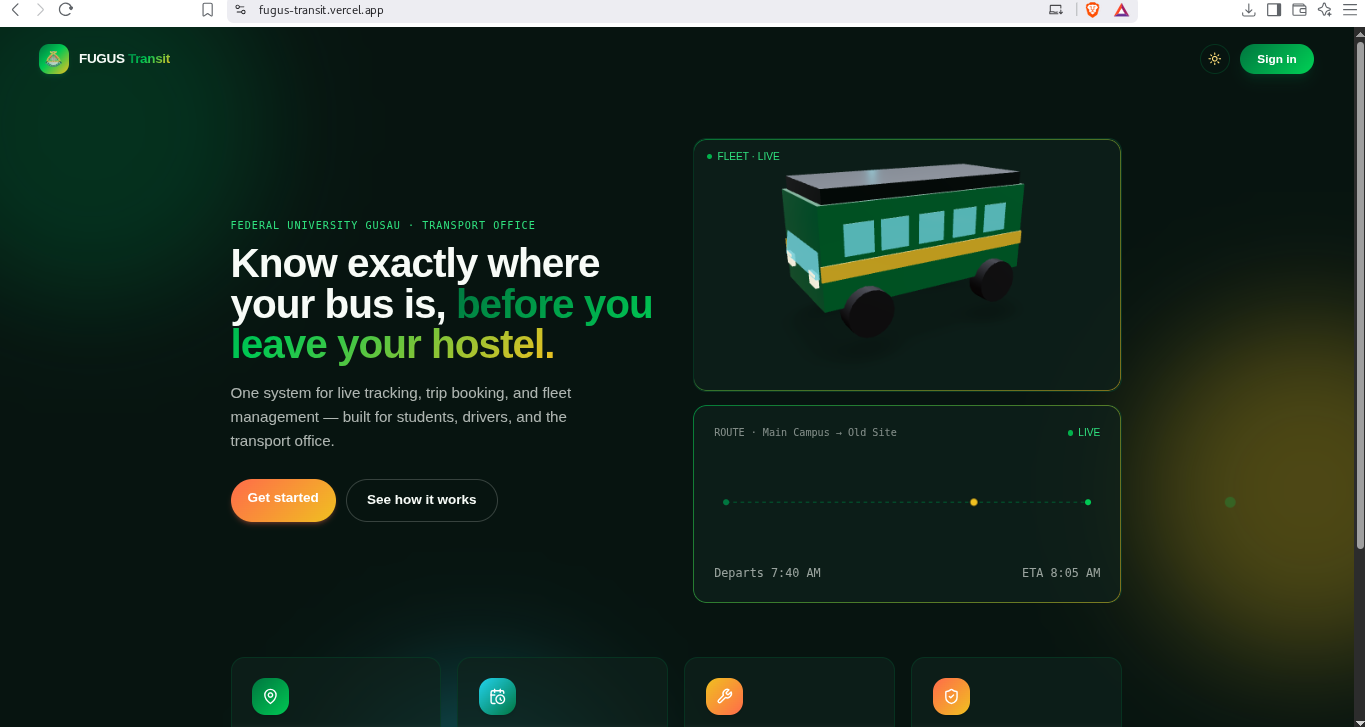
Task: Open the site settings icon in address bar
Action: pyautogui.click(x=241, y=10)
